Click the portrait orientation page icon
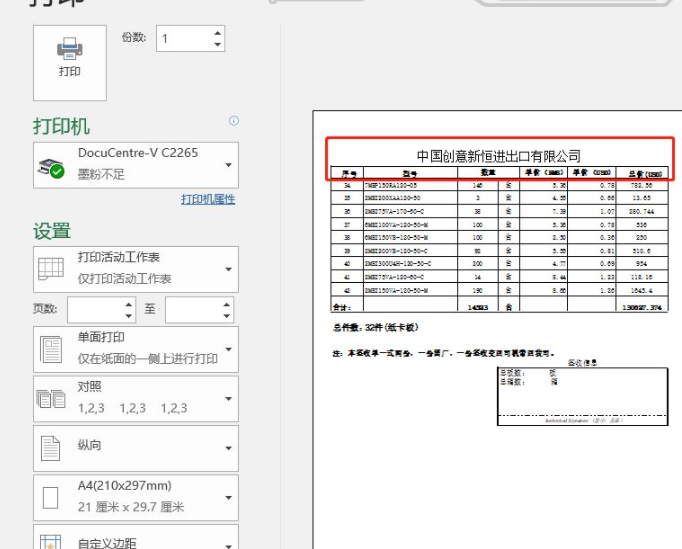This screenshot has height=549, width=682. (50, 449)
